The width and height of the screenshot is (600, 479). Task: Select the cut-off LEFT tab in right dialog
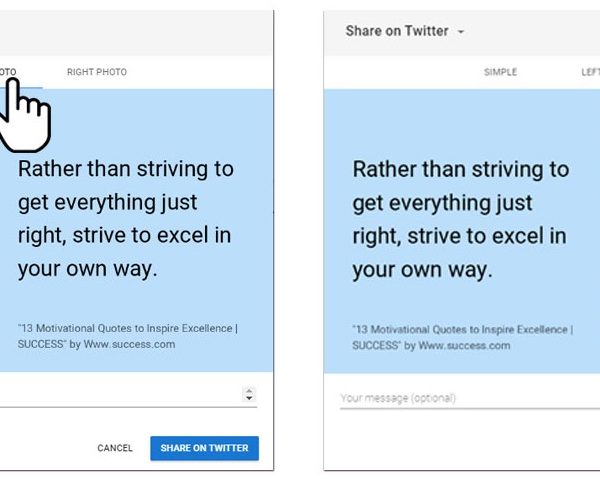(x=590, y=72)
